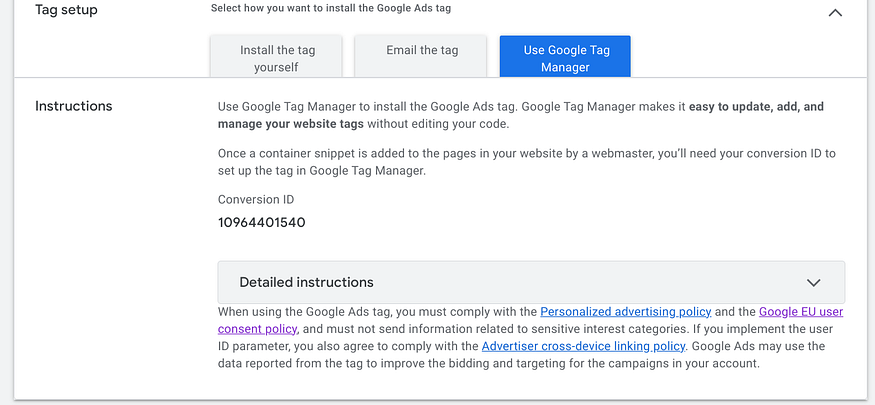Open the Google EU user consent policy link

coord(801,312)
